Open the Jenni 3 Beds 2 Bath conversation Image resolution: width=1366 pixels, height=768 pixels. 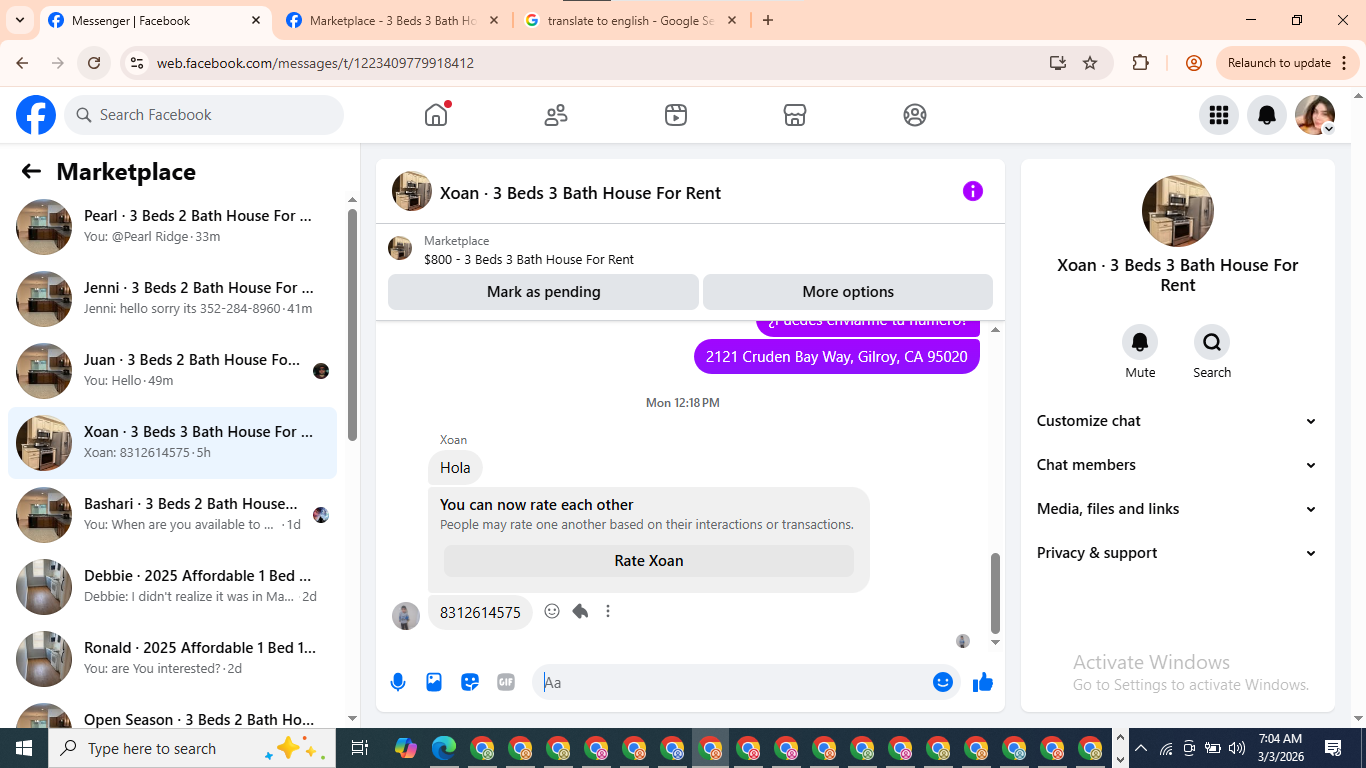[173, 299]
